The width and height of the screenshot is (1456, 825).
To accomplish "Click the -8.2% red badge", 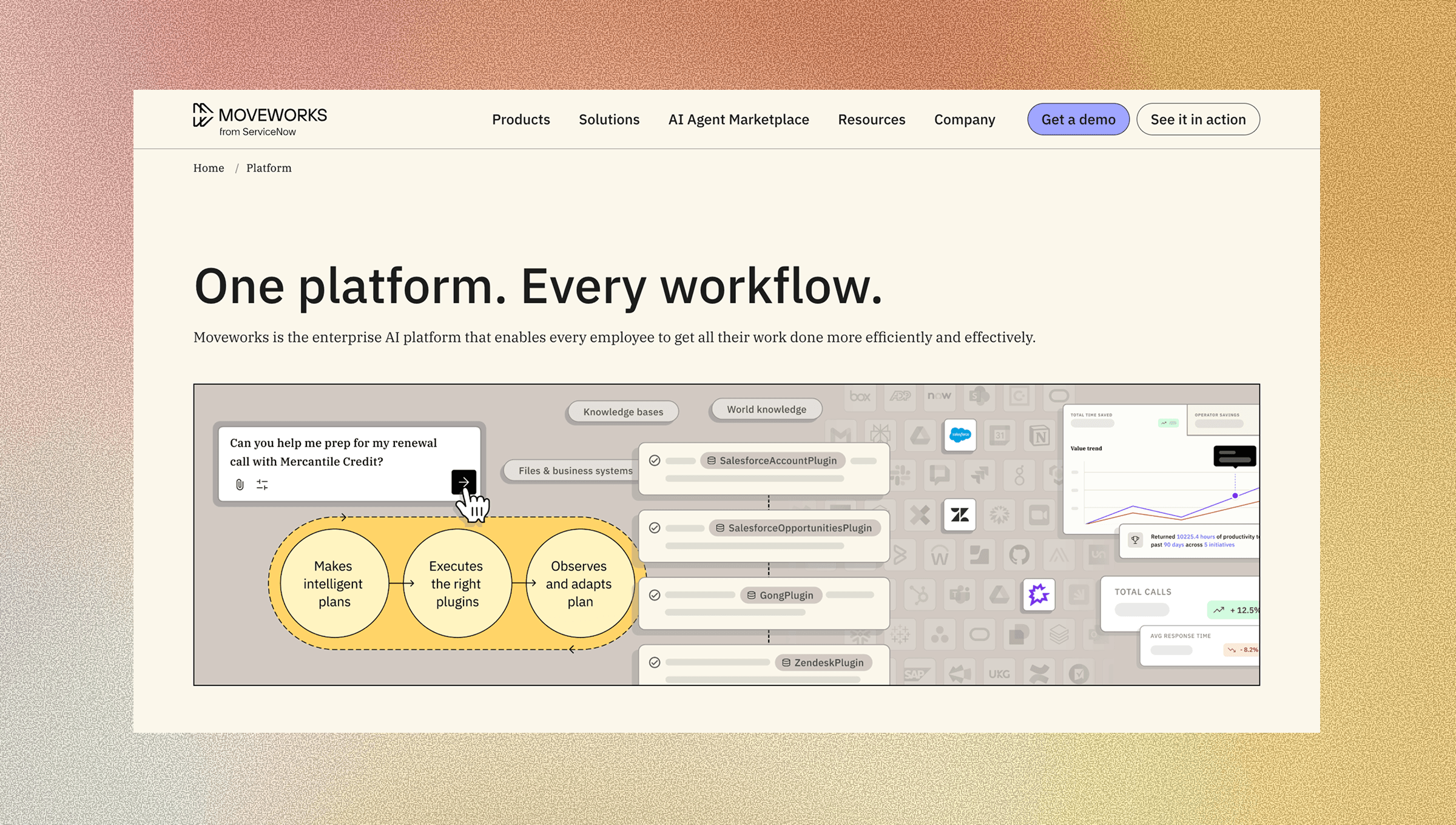I will click(1241, 650).
